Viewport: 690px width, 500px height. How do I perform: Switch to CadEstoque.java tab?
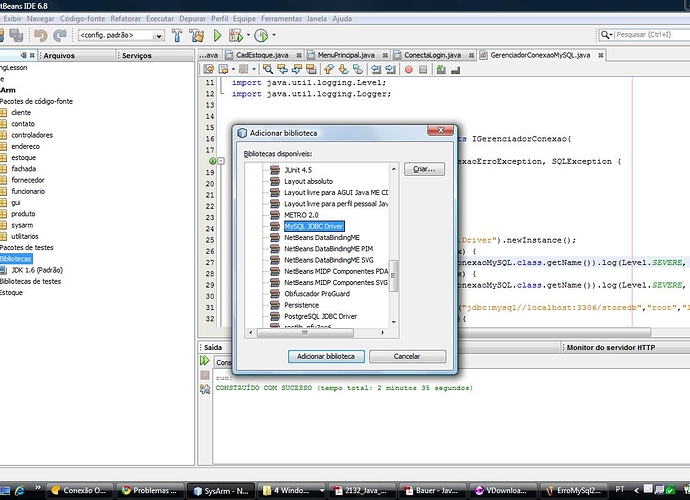pos(262,55)
